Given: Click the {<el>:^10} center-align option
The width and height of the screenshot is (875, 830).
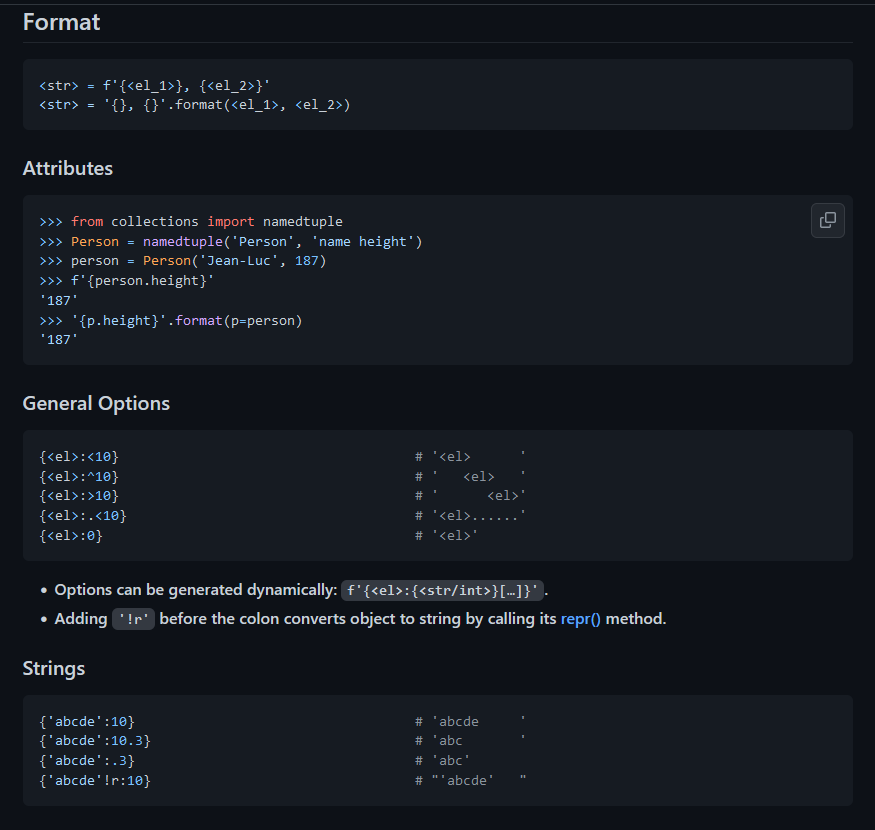Looking at the screenshot, I should tap(79, 476).
